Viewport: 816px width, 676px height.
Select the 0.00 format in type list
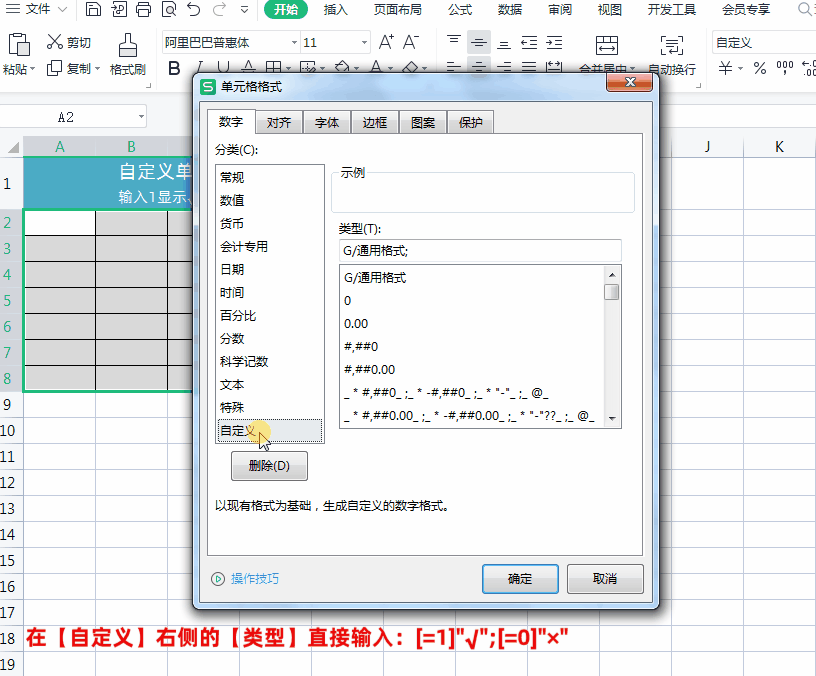[x=473, y=324]
